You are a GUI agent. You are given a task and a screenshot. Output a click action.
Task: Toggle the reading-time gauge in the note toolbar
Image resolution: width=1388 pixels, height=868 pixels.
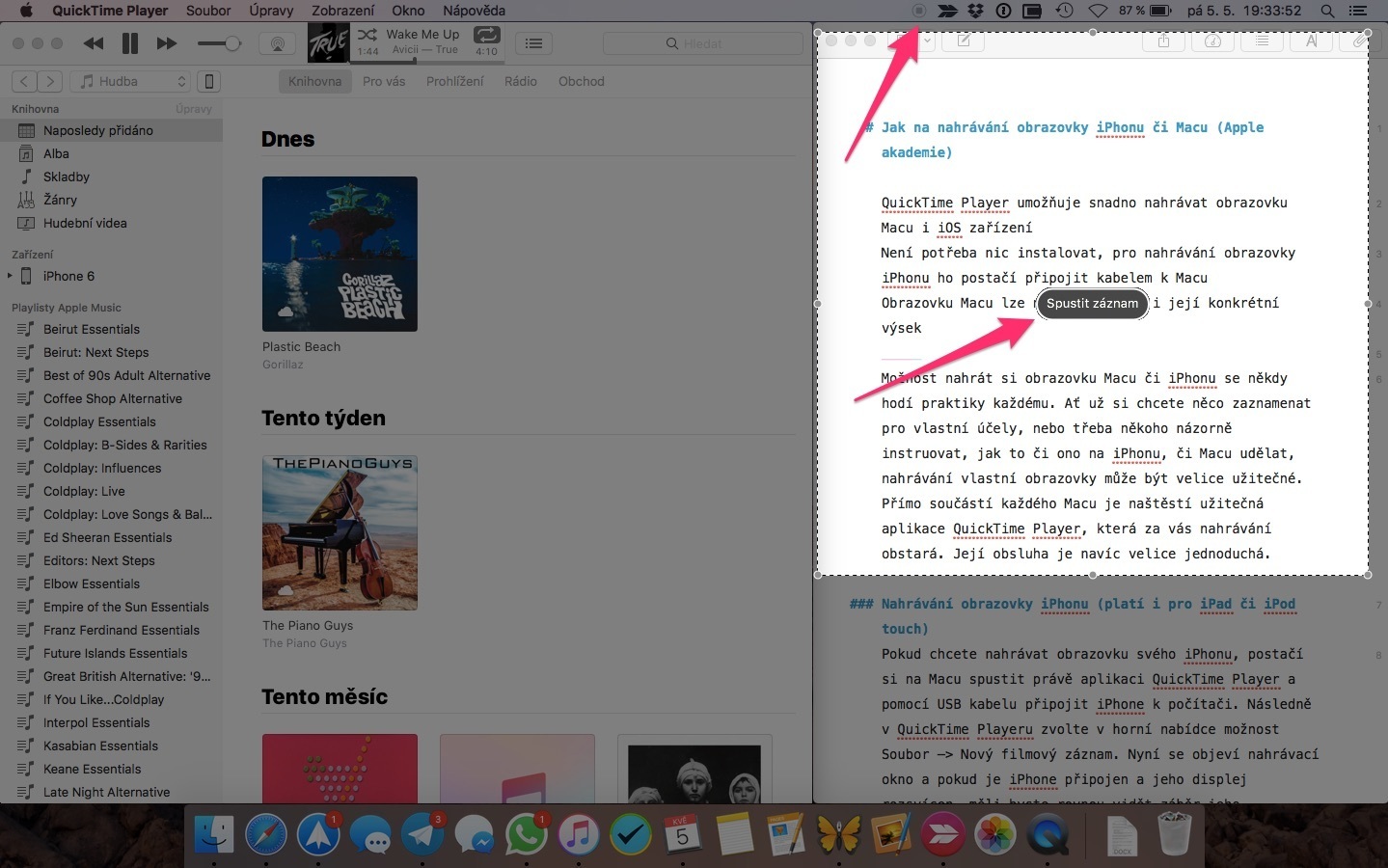(x=1213, y=41)
